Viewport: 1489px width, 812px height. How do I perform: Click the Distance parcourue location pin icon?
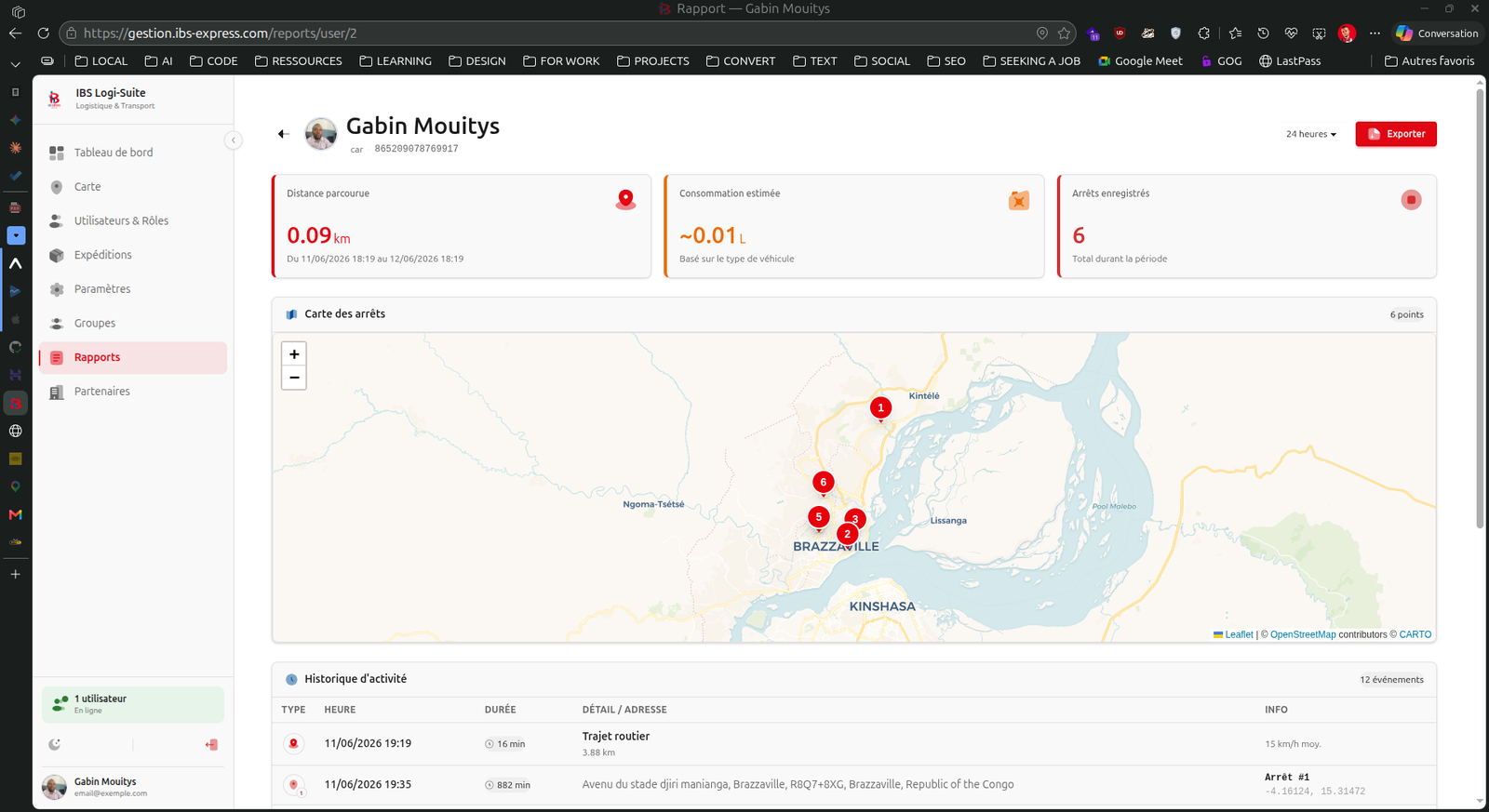click(626, 200)
